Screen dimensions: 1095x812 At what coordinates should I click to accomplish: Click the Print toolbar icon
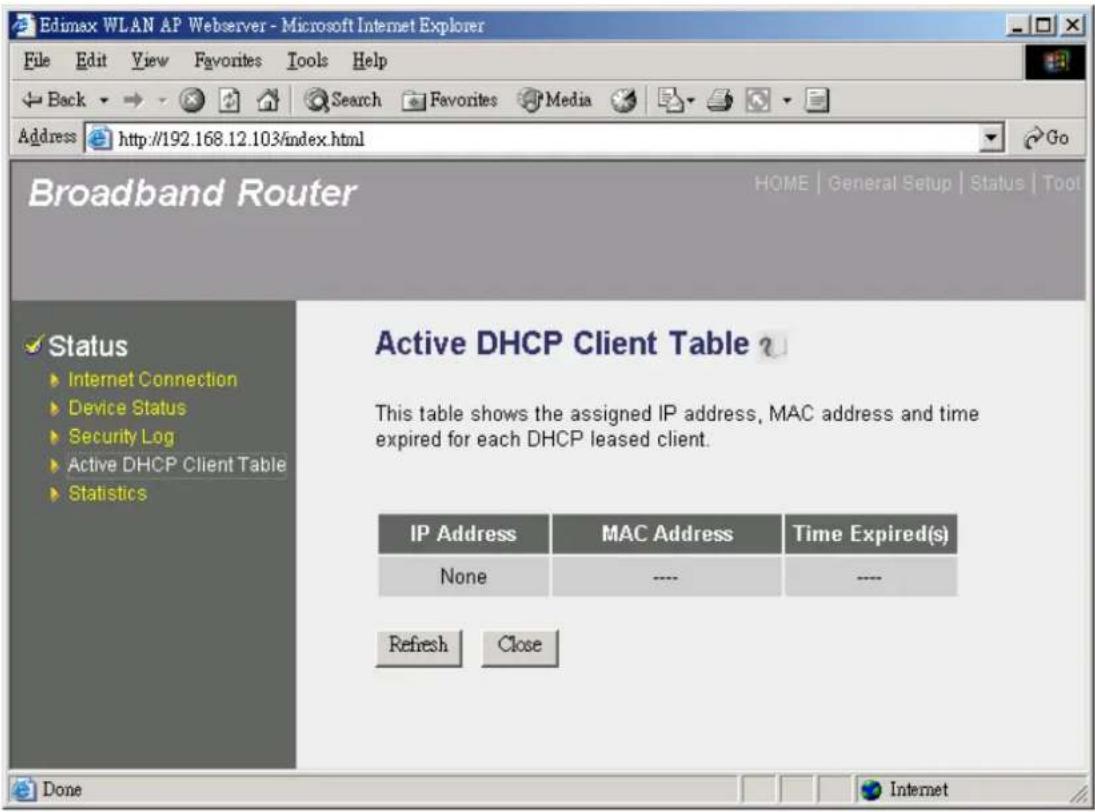(x=719, y=101)
